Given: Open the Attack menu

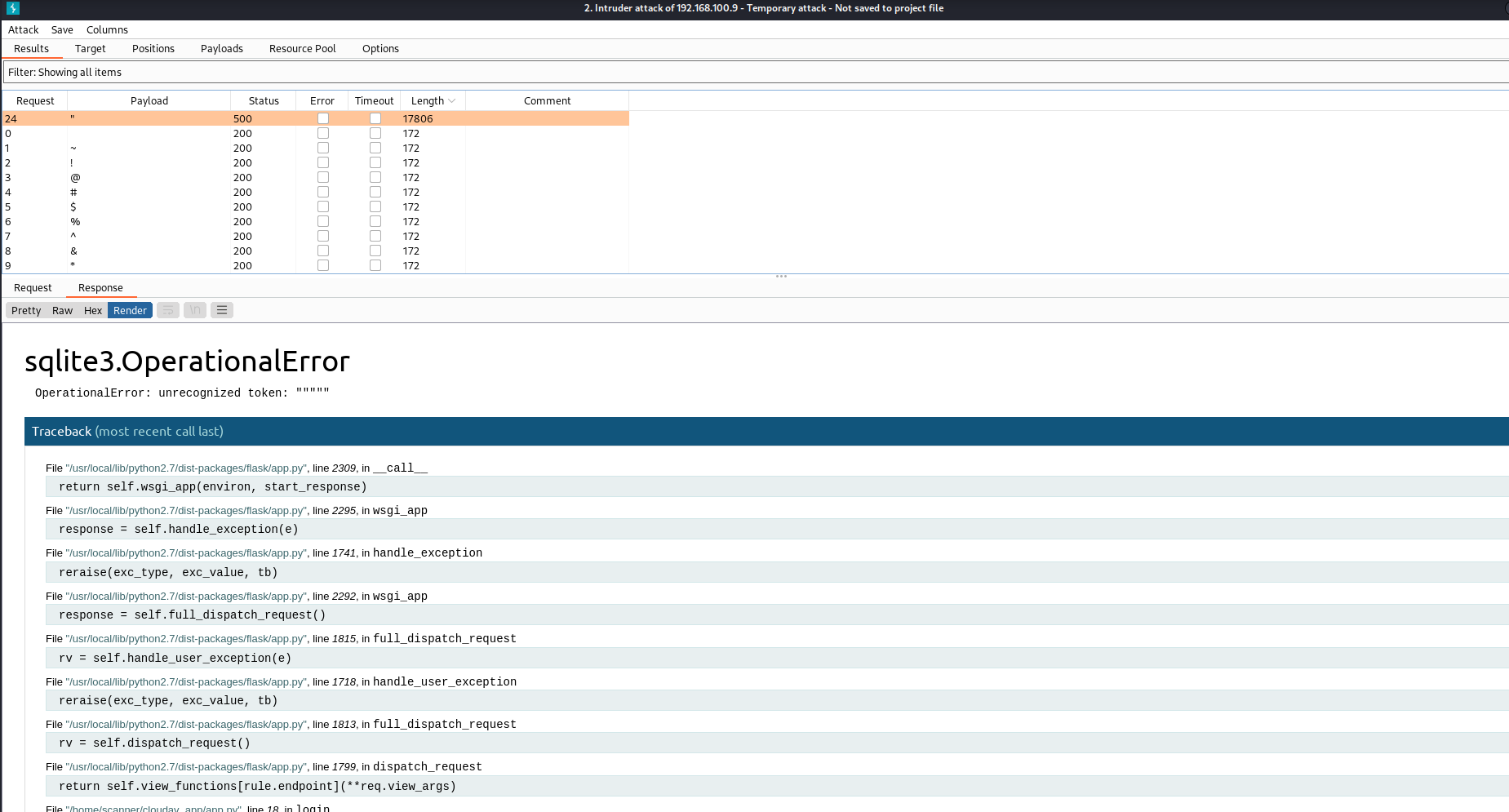Looking at the screenshot, I should pyautogui.click(x=24, y=29).
